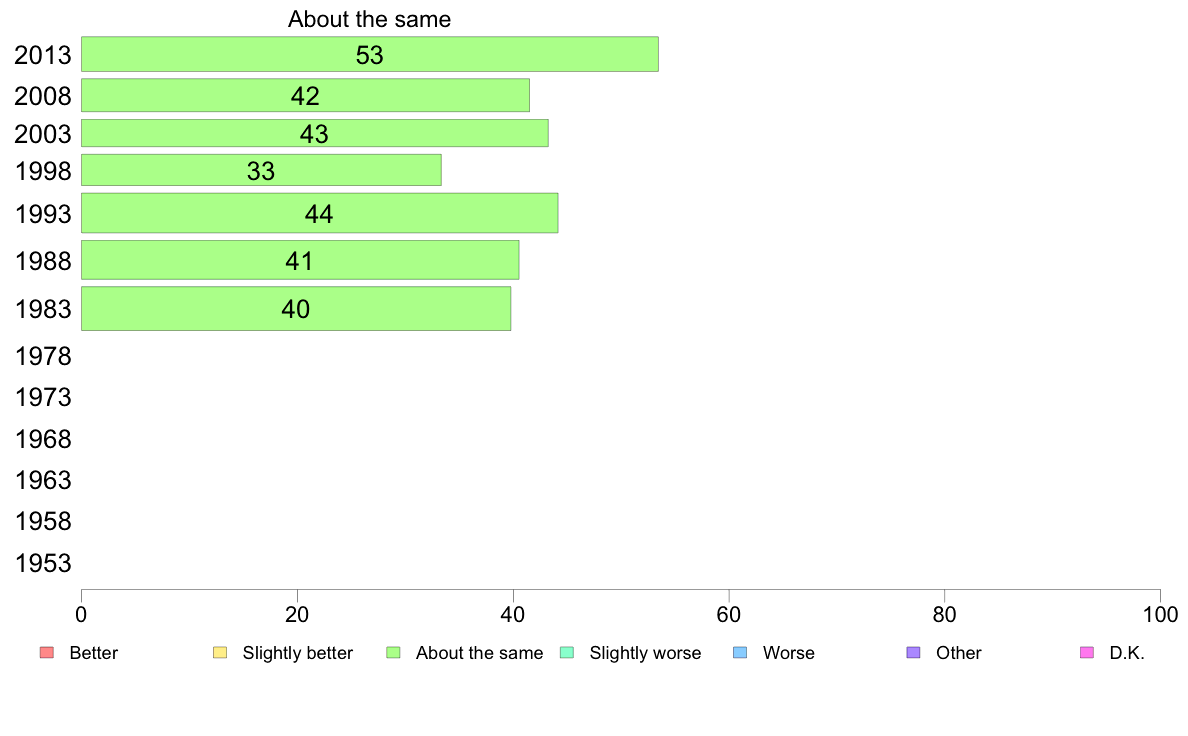
Task: Click the Slightly better yellow legend swatch
Action: [x=220, y=653]
